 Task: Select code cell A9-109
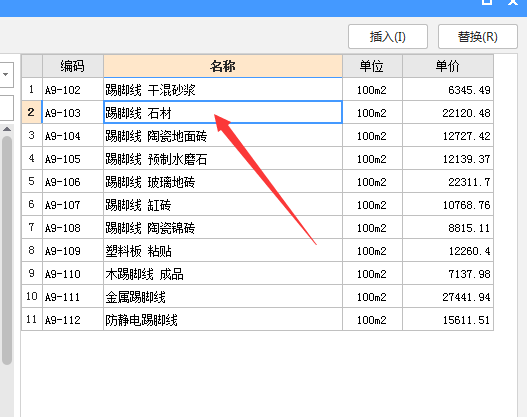click(x=73, y=251)
